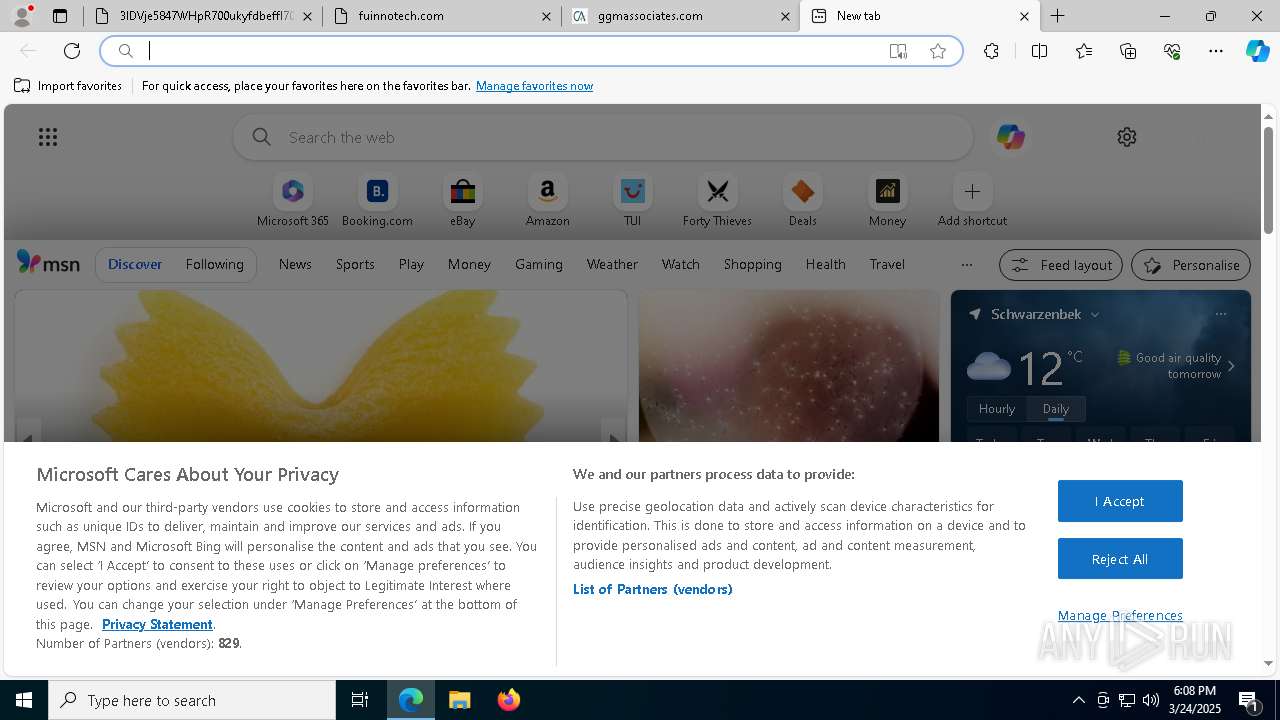Open the News menu item
This screenshot has height=720, width=1280.
[295, 264]
